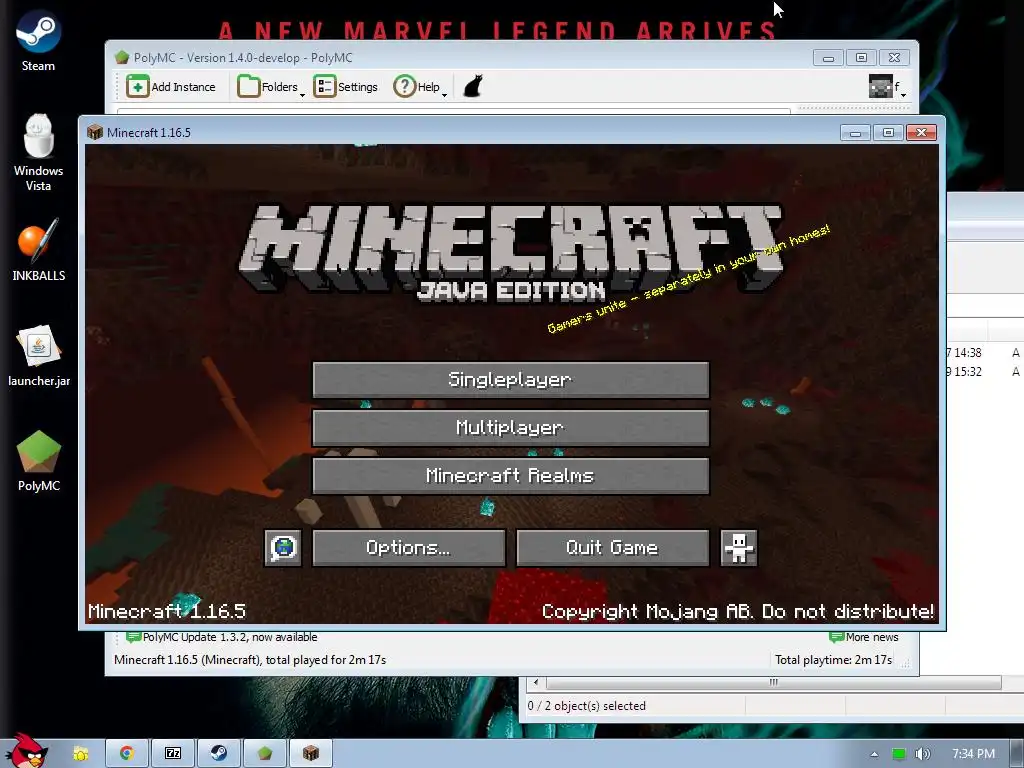Launch INKBALLS desktop shortcut
1024x768 pixels.
[39, 251]
